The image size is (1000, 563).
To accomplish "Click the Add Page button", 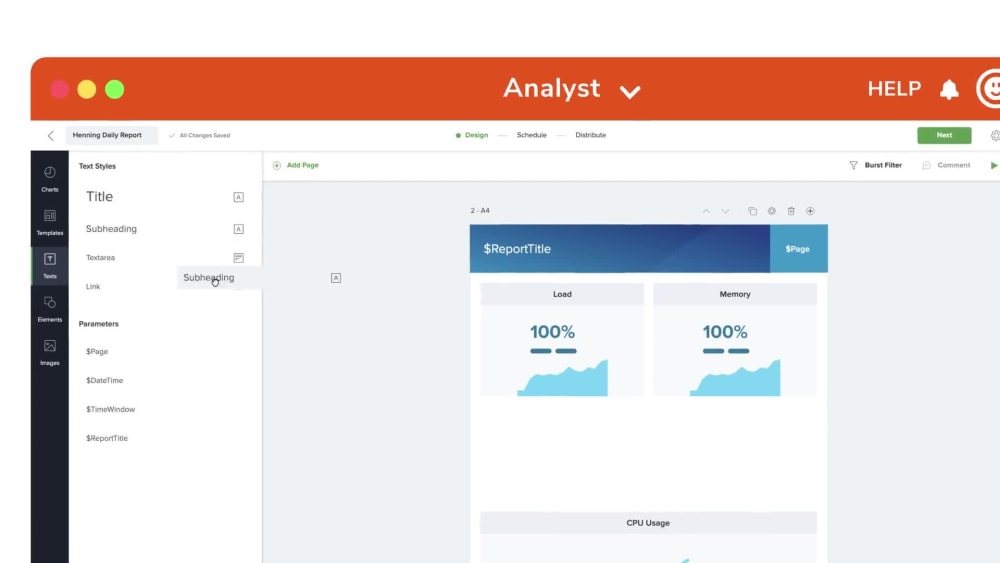I will (x=296, y=165).
